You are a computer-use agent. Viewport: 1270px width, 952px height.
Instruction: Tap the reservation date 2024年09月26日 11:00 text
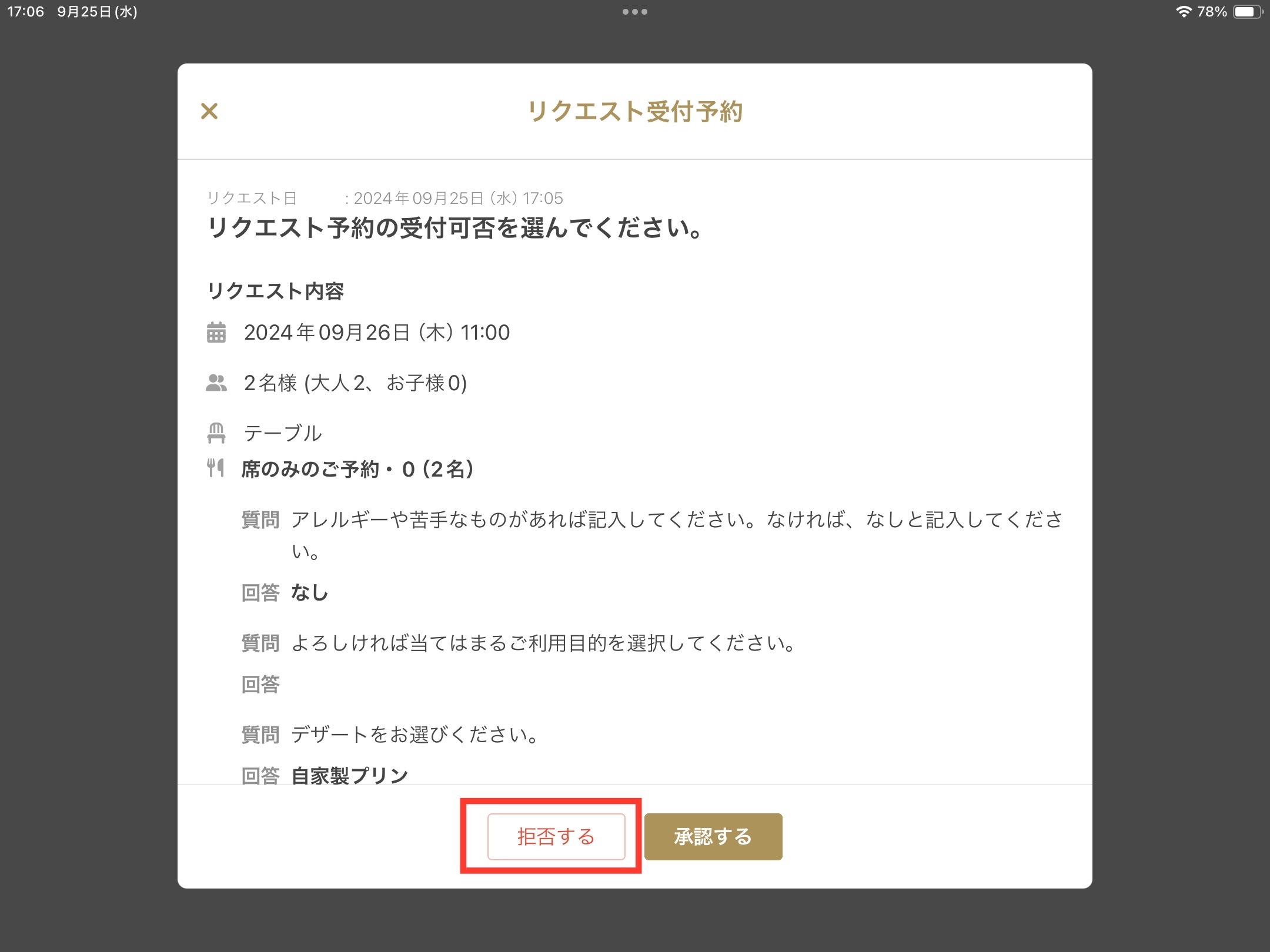pyautogui.click(x=377, y=333)
